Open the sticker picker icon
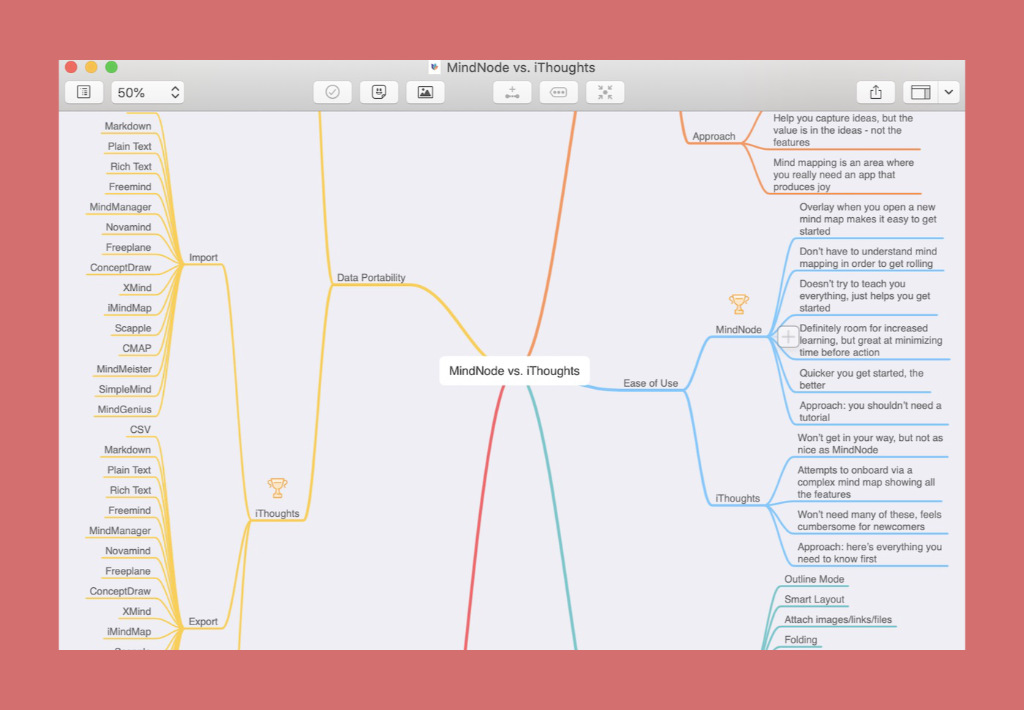This screenshot has height=710, width=1024. point(379,92)
